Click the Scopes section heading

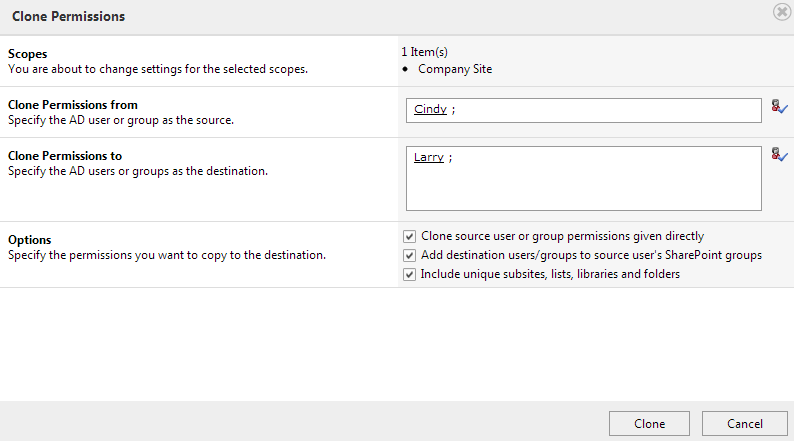point(27,54)
